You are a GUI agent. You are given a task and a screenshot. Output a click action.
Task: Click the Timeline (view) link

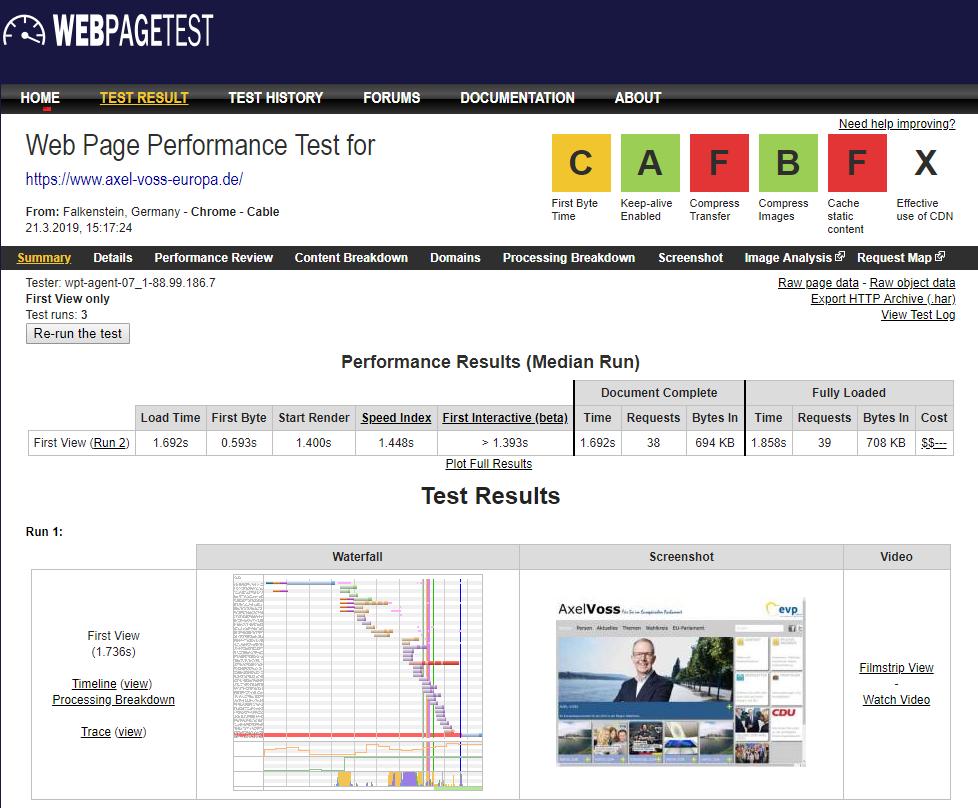136,684
